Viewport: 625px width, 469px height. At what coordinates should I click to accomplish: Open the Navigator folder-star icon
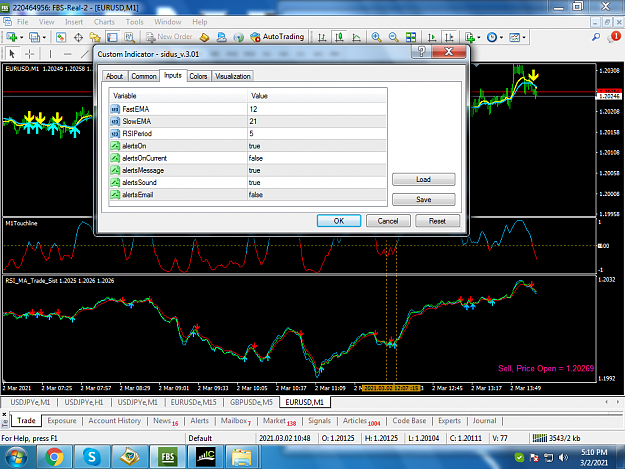(x=95, y=37)
